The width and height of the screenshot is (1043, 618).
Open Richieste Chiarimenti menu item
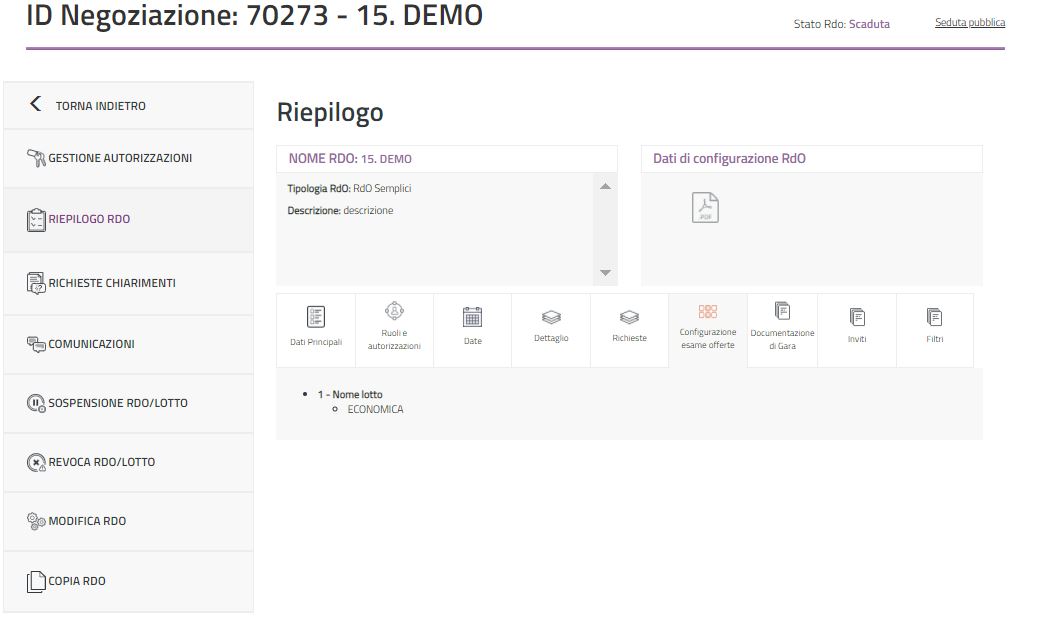coord(111,283)
